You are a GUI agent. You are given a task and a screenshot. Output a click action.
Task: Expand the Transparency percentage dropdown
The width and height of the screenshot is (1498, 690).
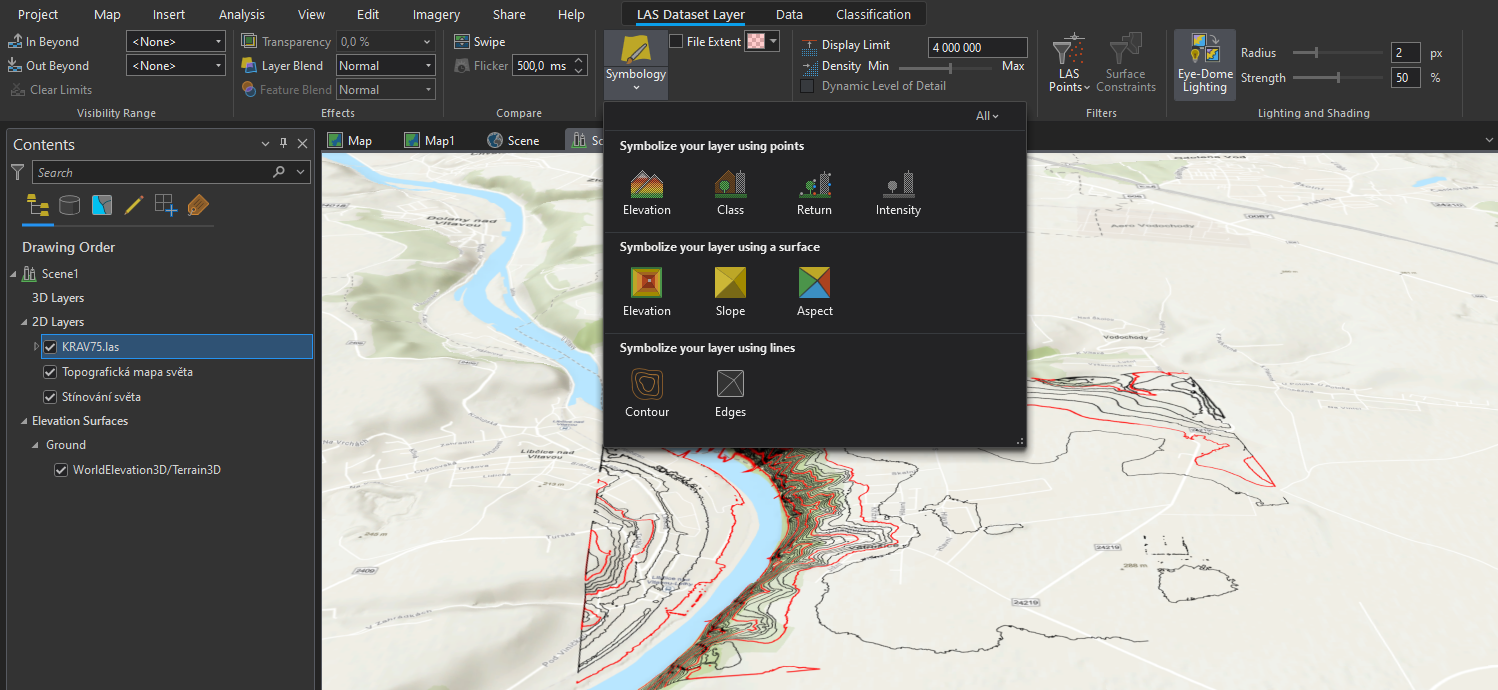click(x=427, y=42)
